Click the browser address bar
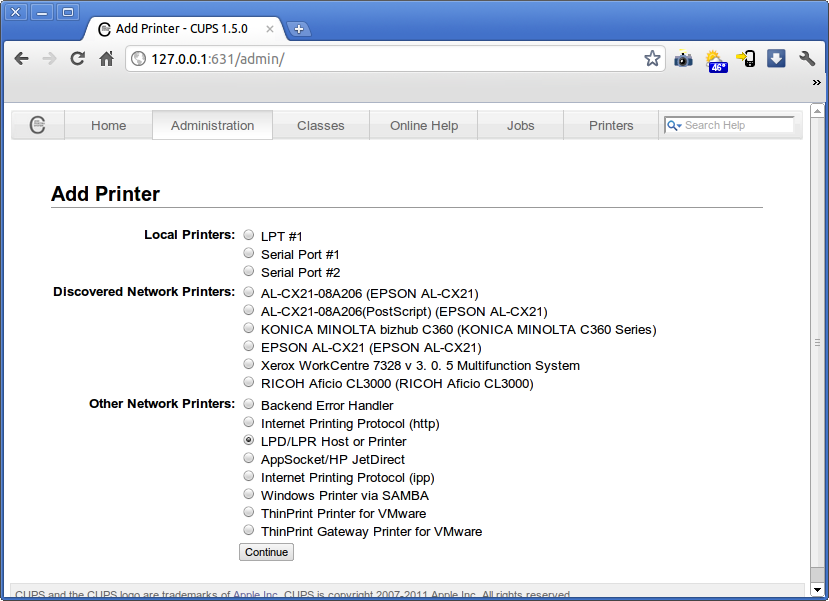Viewport: 829px width, 601px height. point(390,59)
